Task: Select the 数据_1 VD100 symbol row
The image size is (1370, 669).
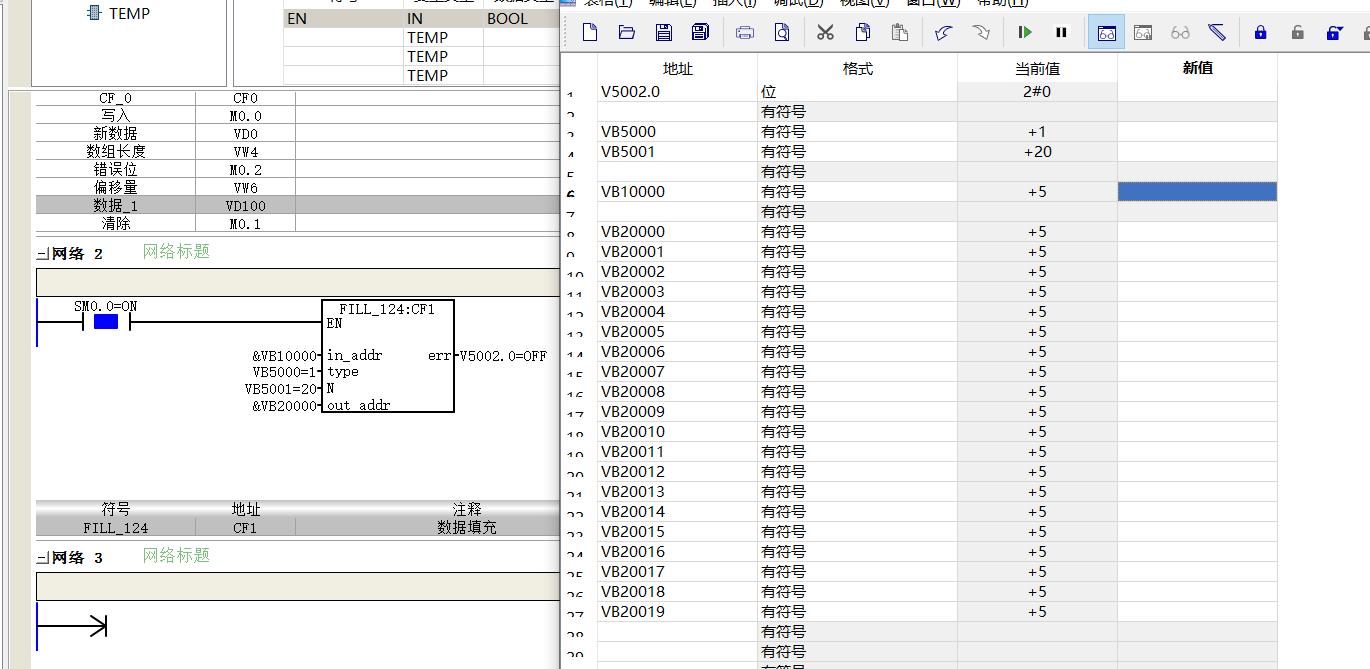Action: pos(298,205)
